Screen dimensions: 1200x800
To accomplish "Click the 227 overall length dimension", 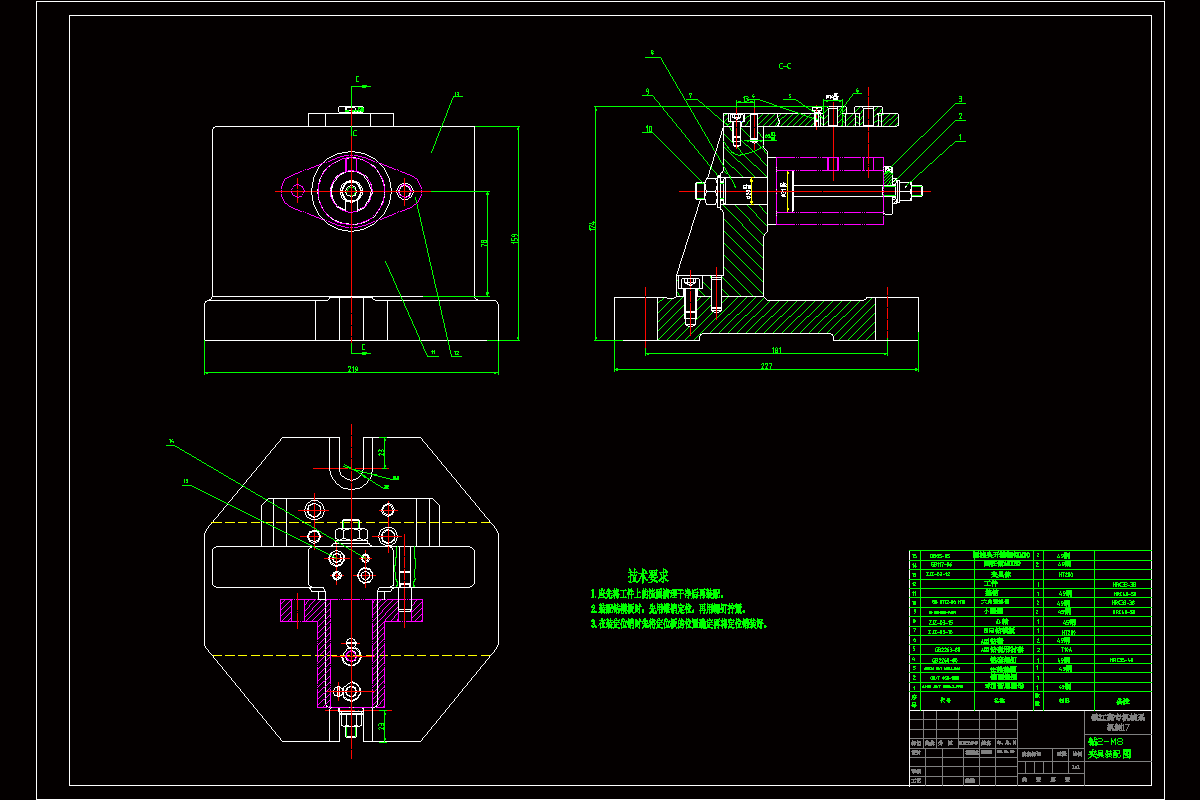I will (x=767, y=366).
